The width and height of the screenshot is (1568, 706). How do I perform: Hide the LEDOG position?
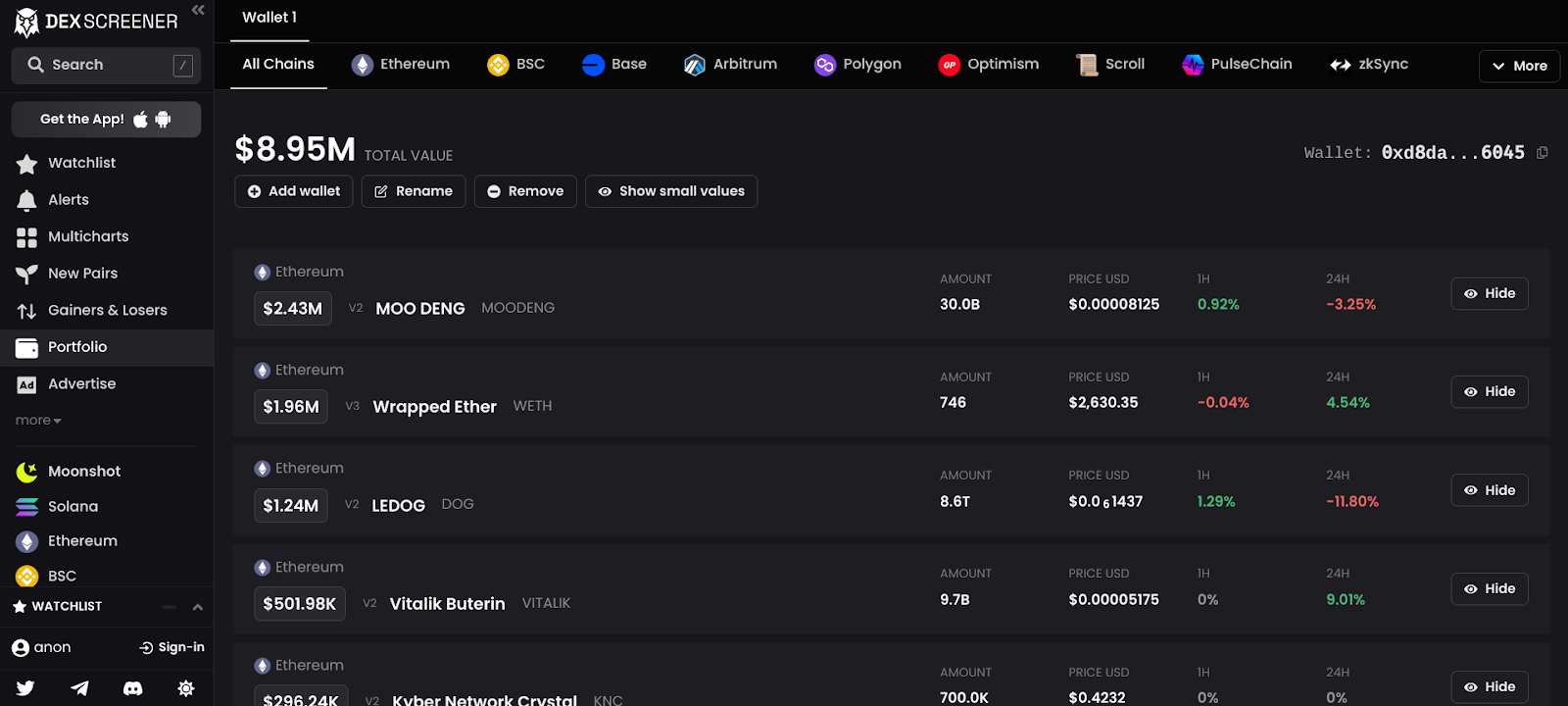[x=1490, y=490]
